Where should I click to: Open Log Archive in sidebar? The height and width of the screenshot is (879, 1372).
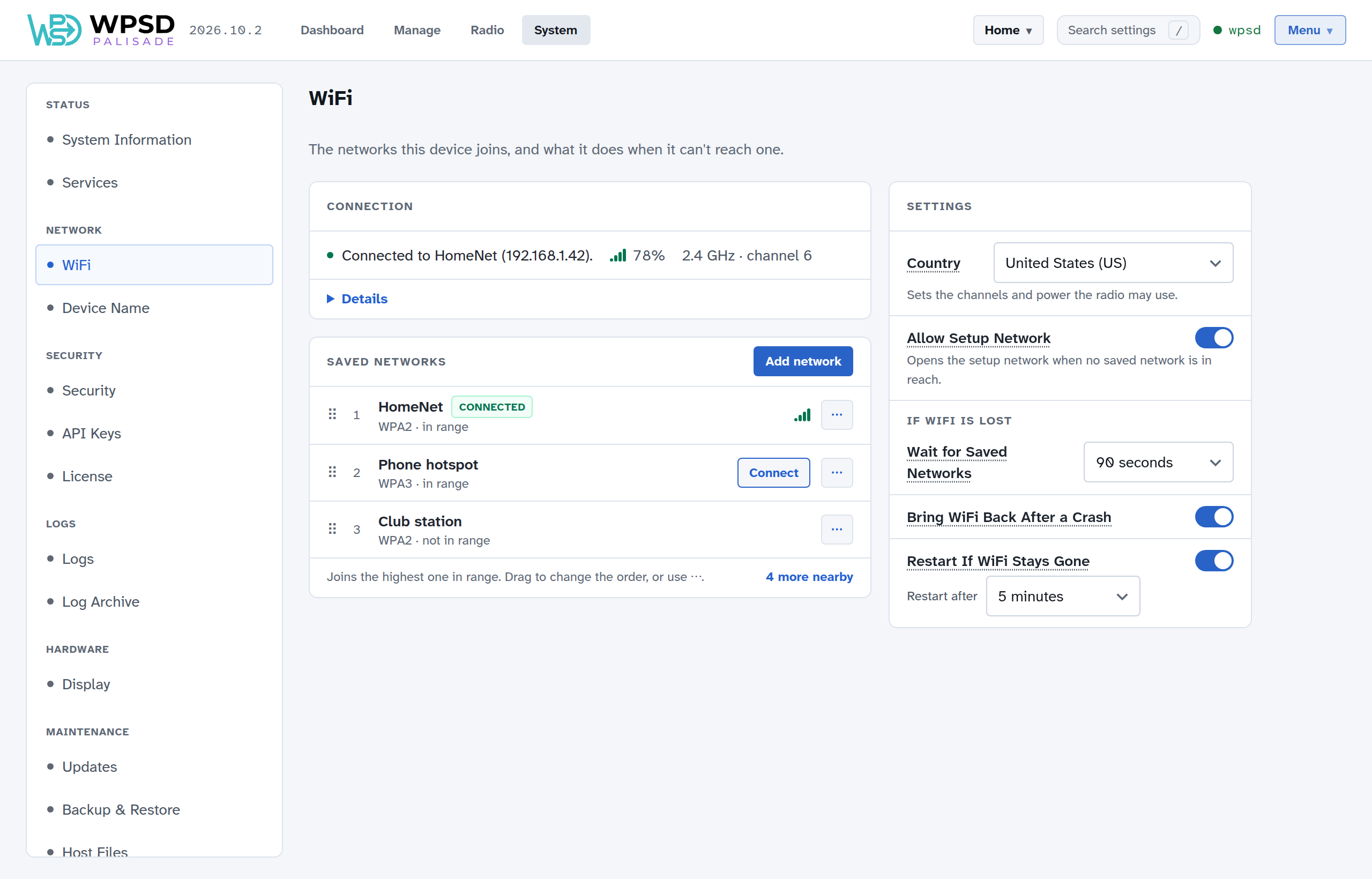pyautogui.click(x=154, y=601)
